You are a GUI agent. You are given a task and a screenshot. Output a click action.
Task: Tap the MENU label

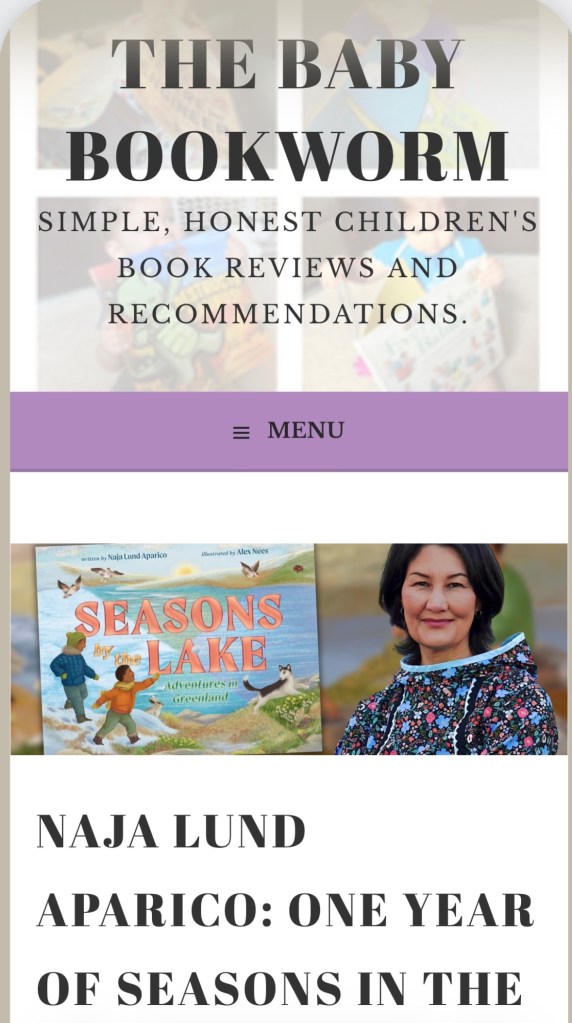point(305,431)
